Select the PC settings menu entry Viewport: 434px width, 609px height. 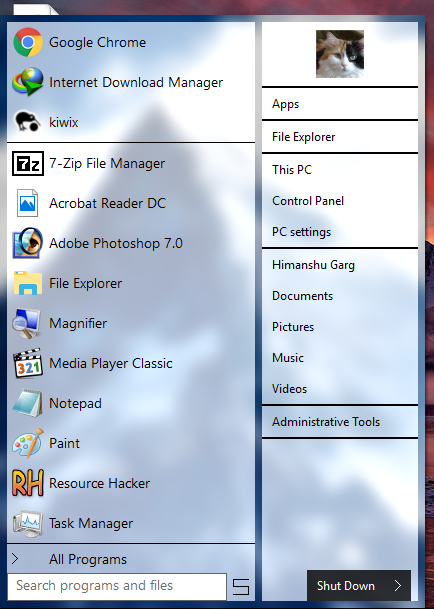[x=340, y=232]
